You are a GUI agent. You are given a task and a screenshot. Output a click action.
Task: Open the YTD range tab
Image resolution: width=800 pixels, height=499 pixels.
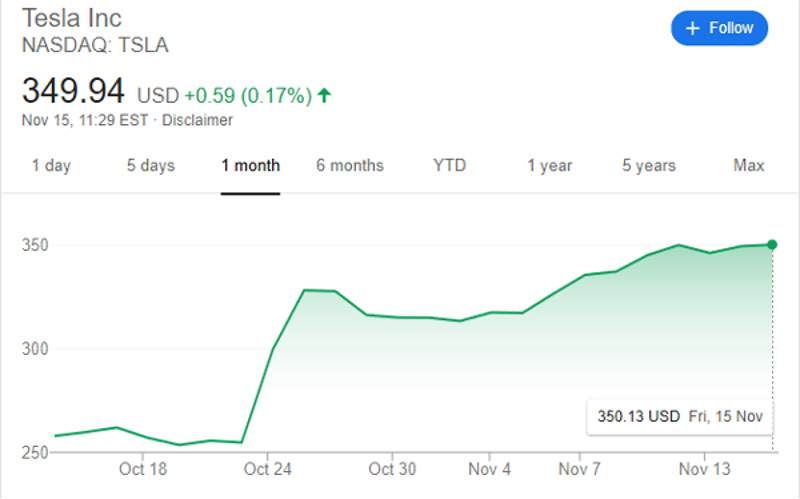coord(449,165)
